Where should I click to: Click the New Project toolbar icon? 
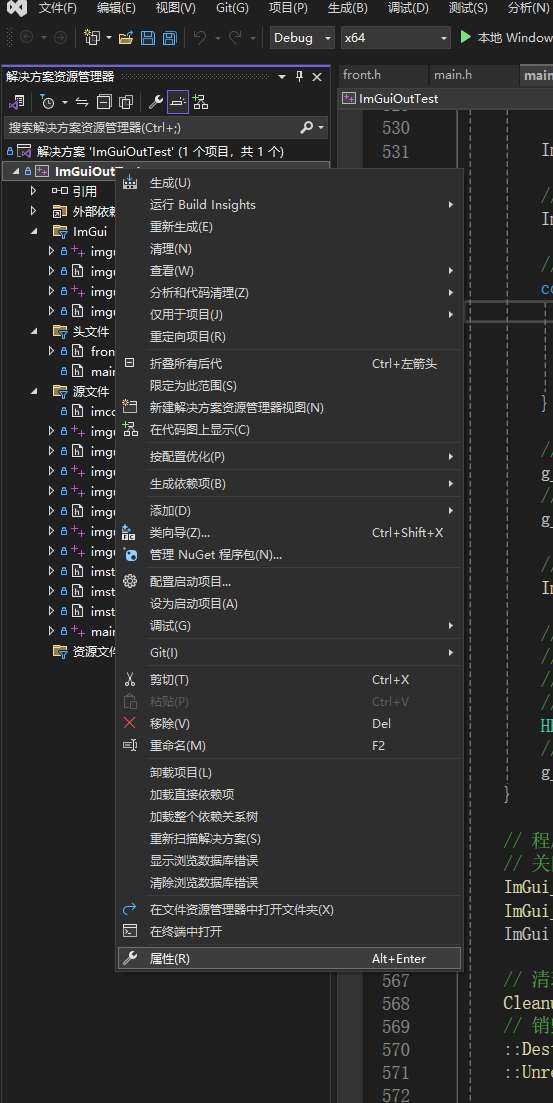point(91,37)
